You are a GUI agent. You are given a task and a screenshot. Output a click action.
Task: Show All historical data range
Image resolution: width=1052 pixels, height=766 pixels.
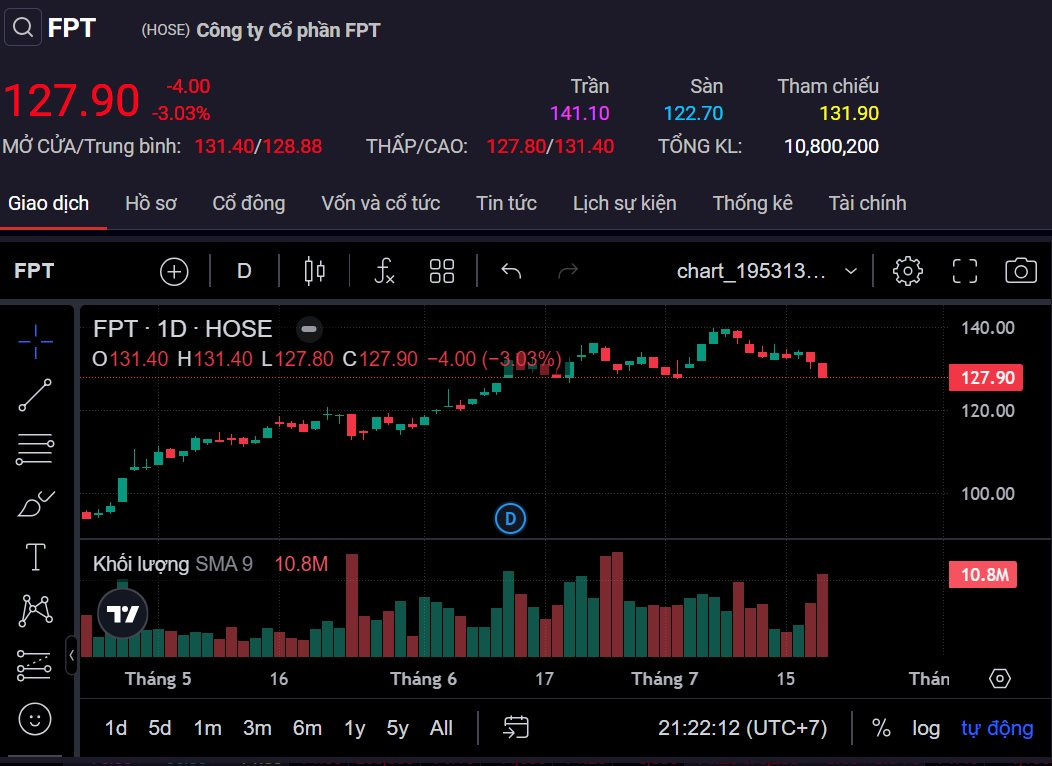(x=441, y=728)
